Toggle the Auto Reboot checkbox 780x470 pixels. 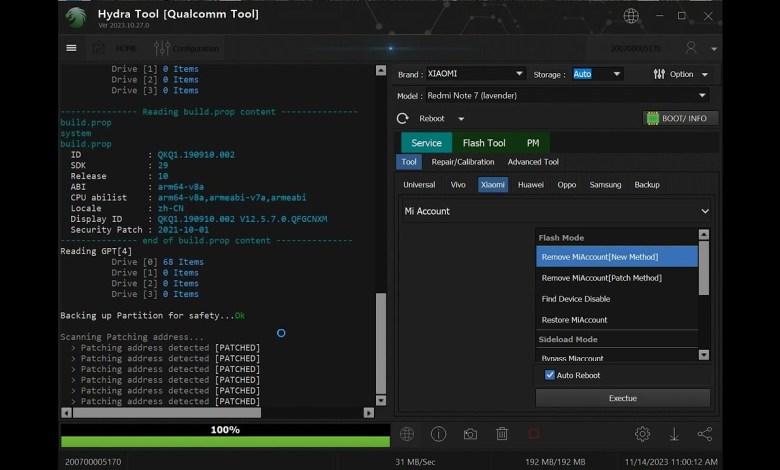click(x=550, y=375)
